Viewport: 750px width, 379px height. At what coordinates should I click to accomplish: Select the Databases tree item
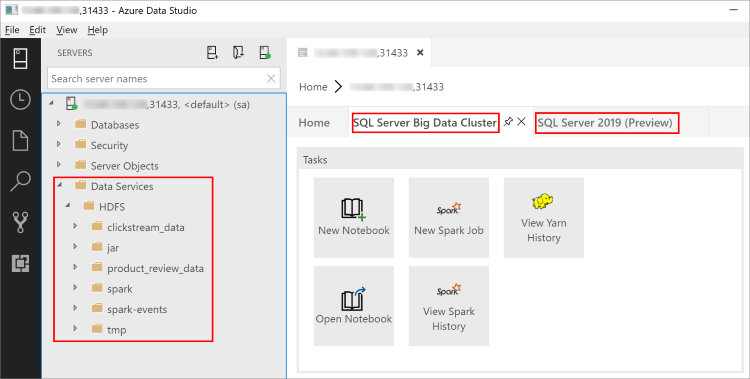click(115, 125)
